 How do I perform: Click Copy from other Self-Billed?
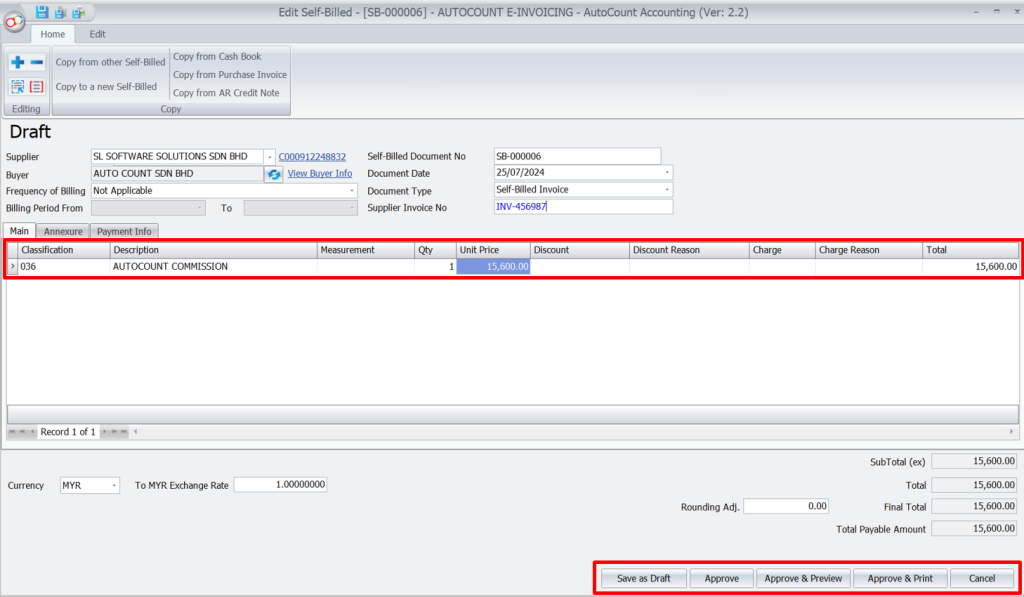click(x=110, y=62)
